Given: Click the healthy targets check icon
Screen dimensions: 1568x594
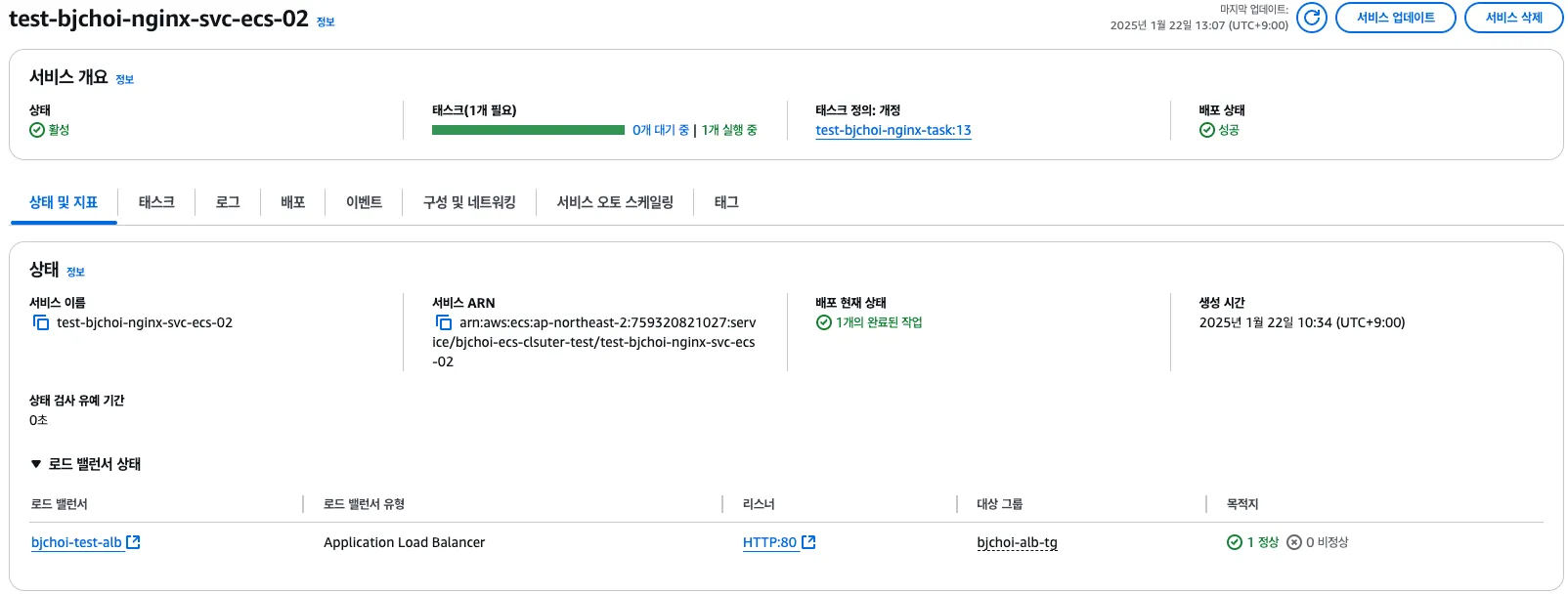Looking at the screenshot, I should click(1235, 542).
